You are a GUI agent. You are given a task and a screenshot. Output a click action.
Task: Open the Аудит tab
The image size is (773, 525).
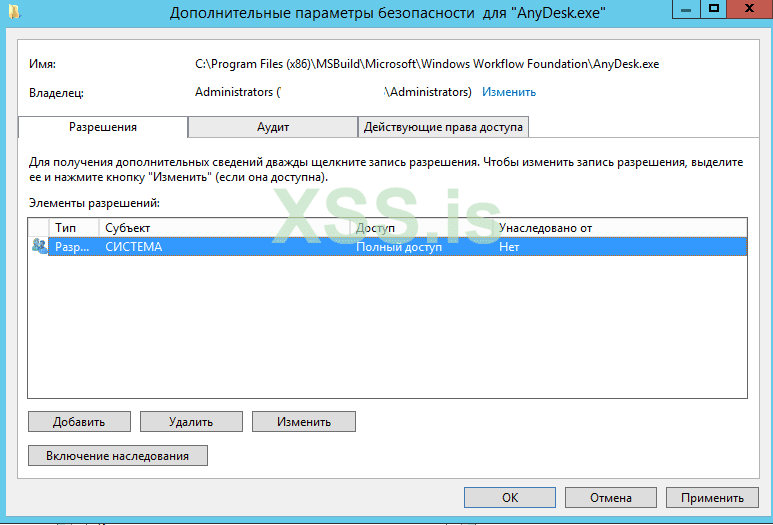(273, 127)
